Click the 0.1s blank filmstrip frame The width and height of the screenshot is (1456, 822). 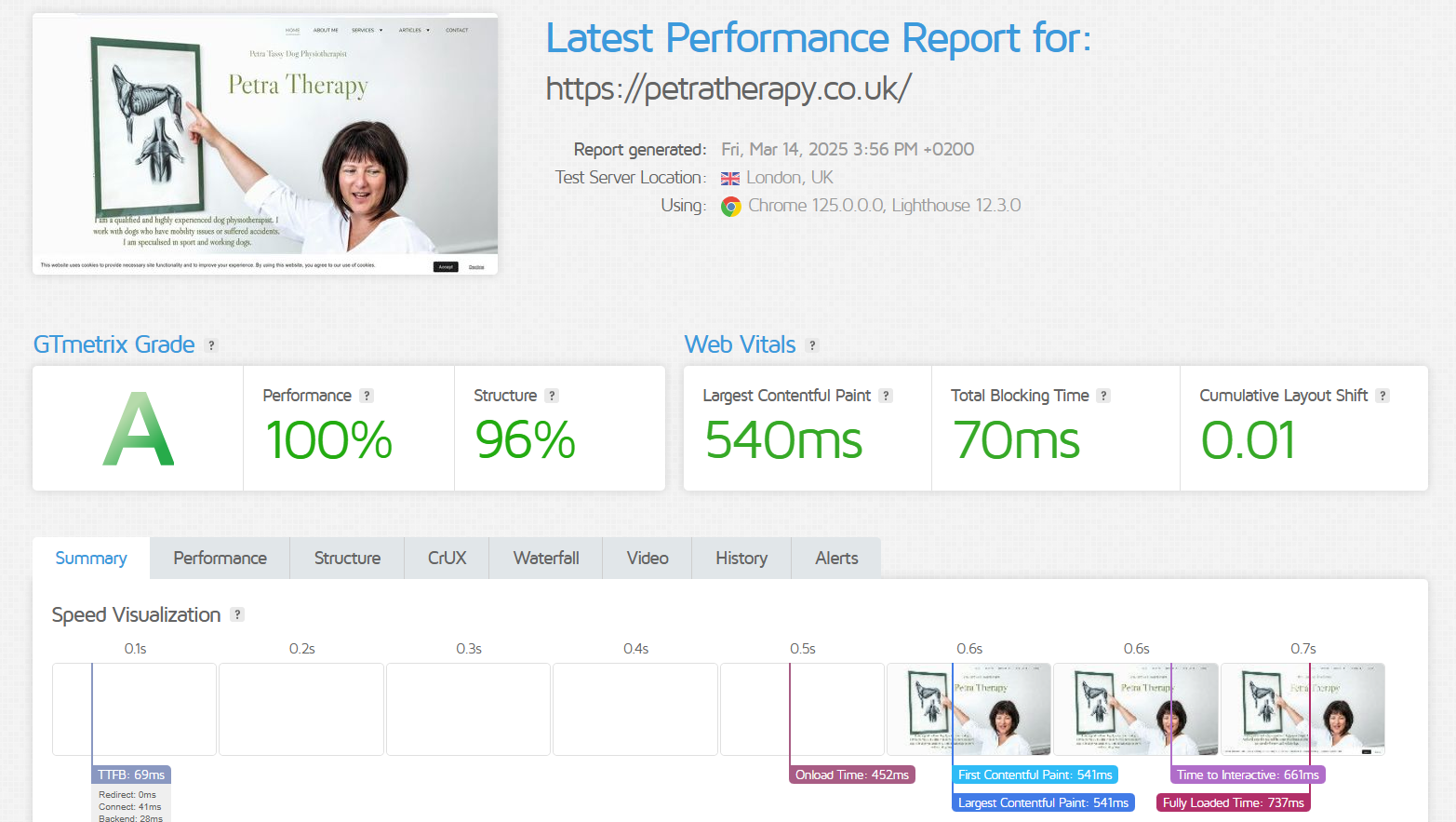[134, 709]
